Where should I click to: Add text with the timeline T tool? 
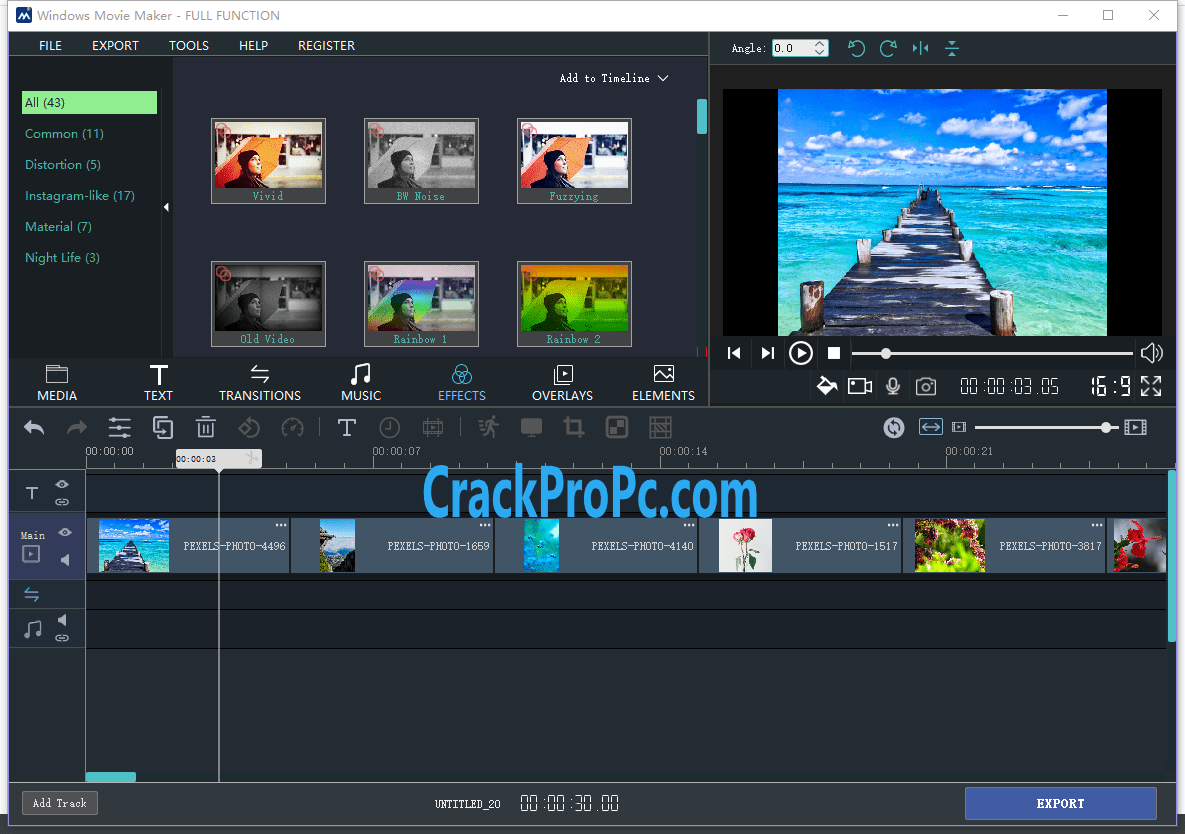346,428
